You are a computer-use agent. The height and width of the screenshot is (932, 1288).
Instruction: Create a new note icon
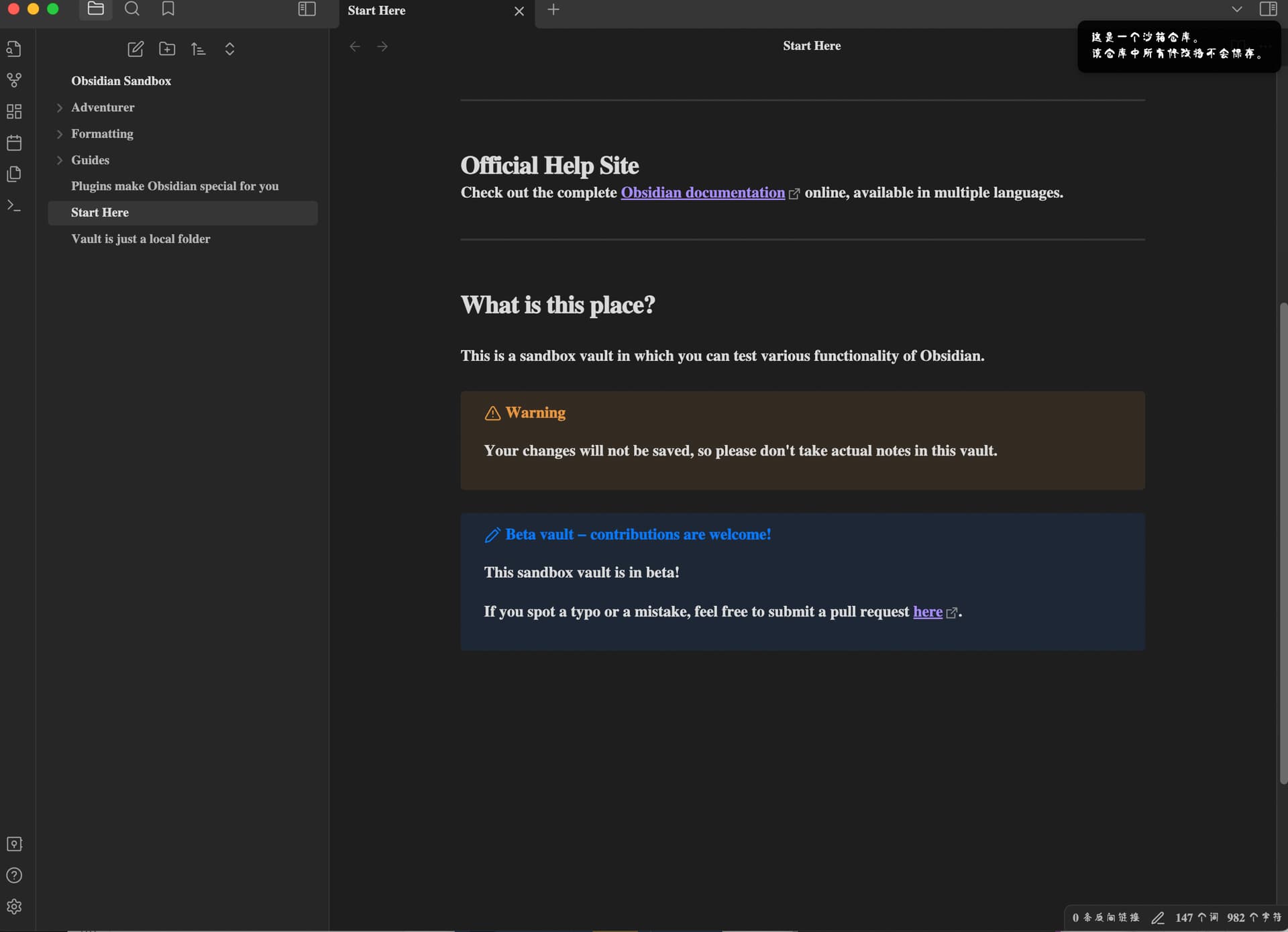click(x=136, y=49)
